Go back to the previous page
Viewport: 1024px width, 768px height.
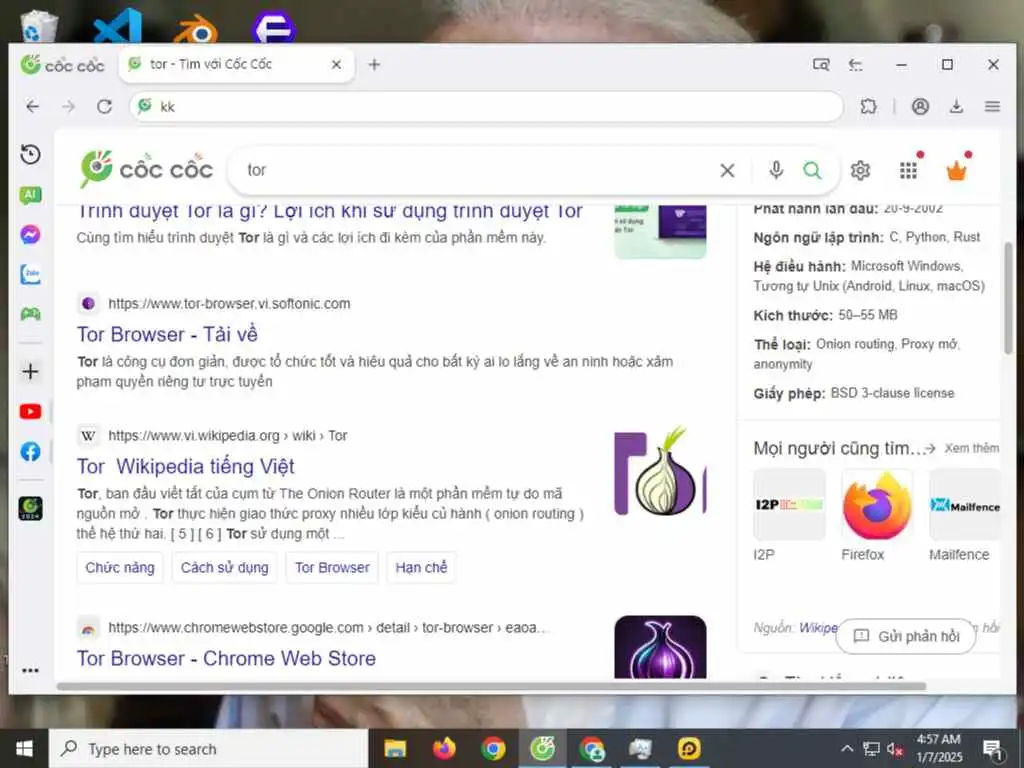click(32, 106)
